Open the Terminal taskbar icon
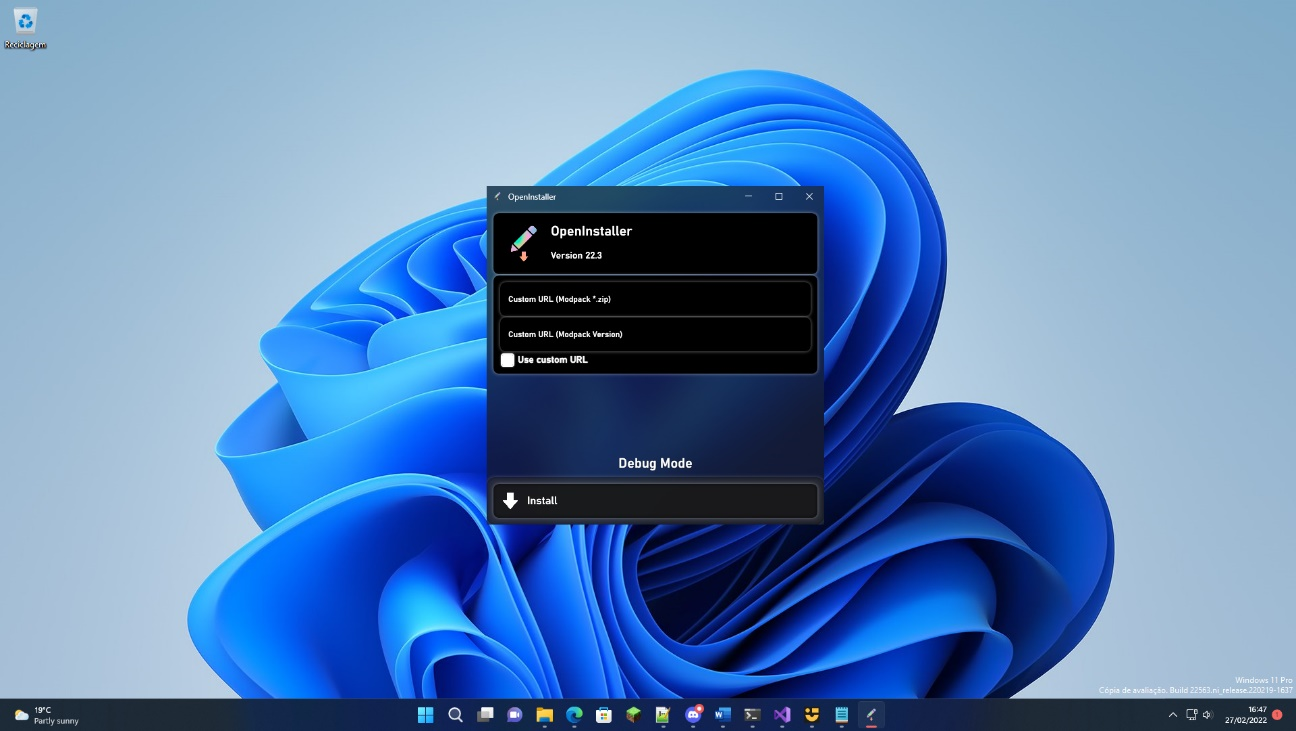The height and width of the screenshot is (731, 1296). coord(752,715)
